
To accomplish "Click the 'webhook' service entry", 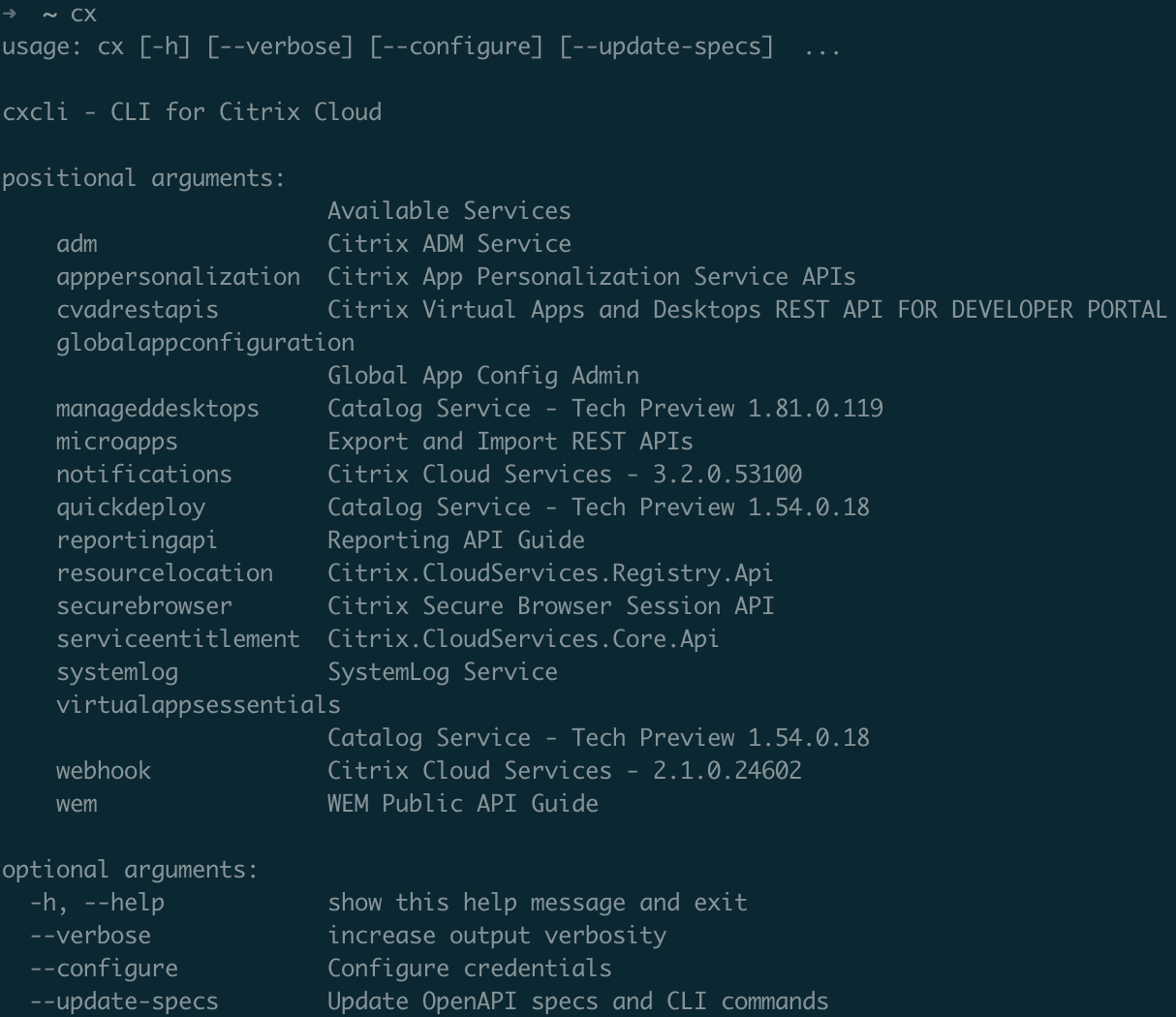I will click(104, 771).
